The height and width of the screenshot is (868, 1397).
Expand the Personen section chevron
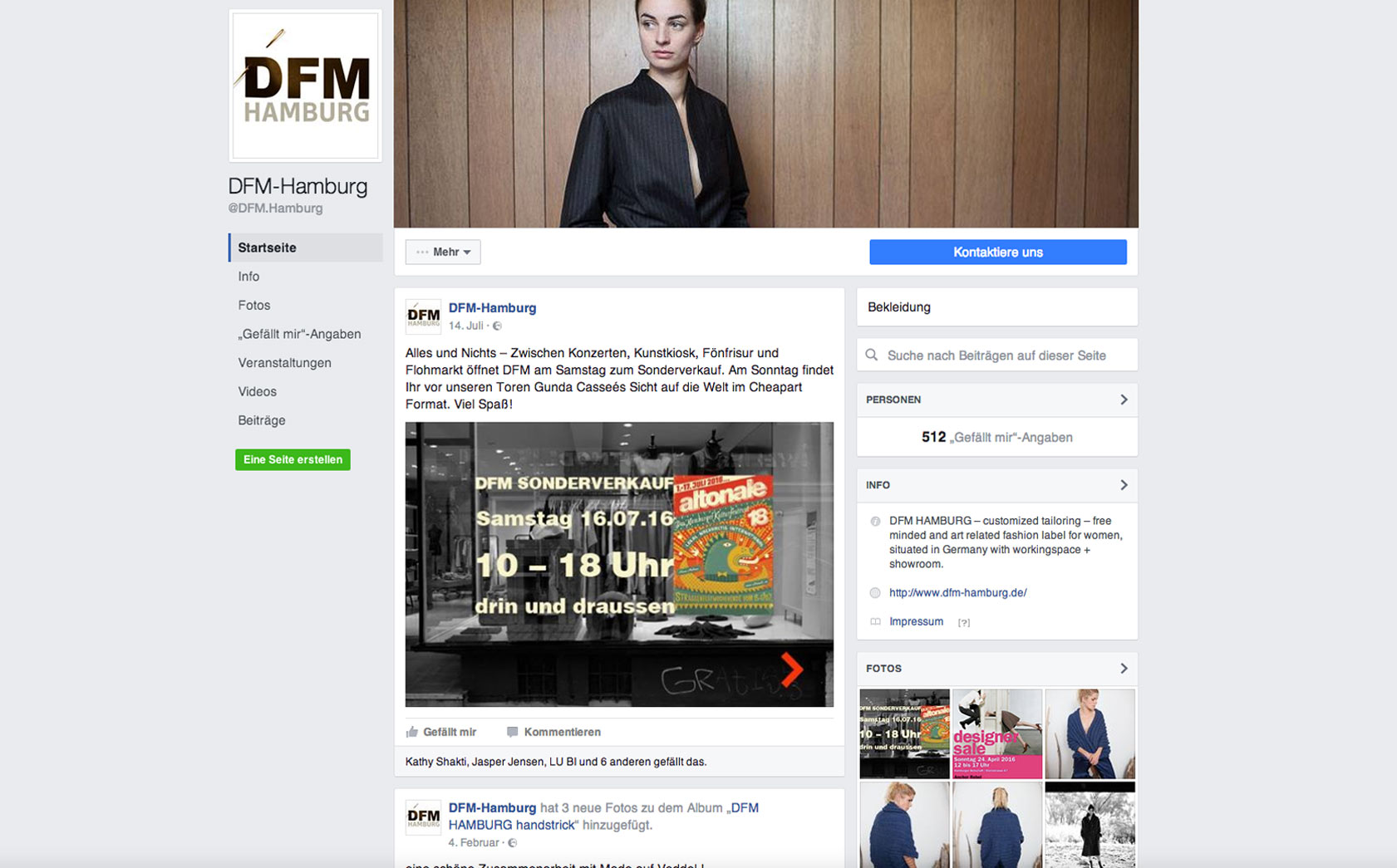tap(1124, 400)
